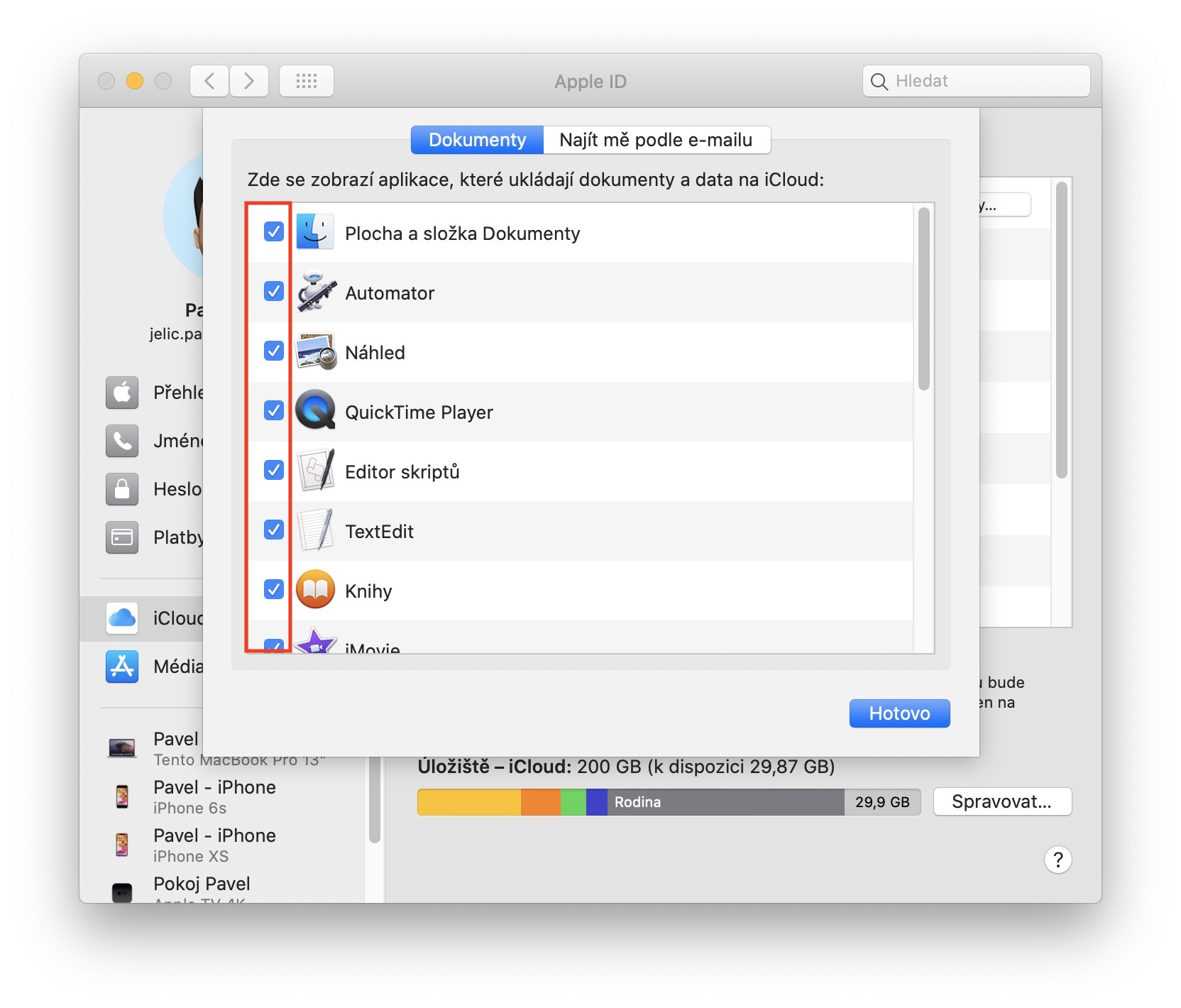Go forward with the right chevron button
The width and height of the screenshot is (1181, 1008).
249,81
